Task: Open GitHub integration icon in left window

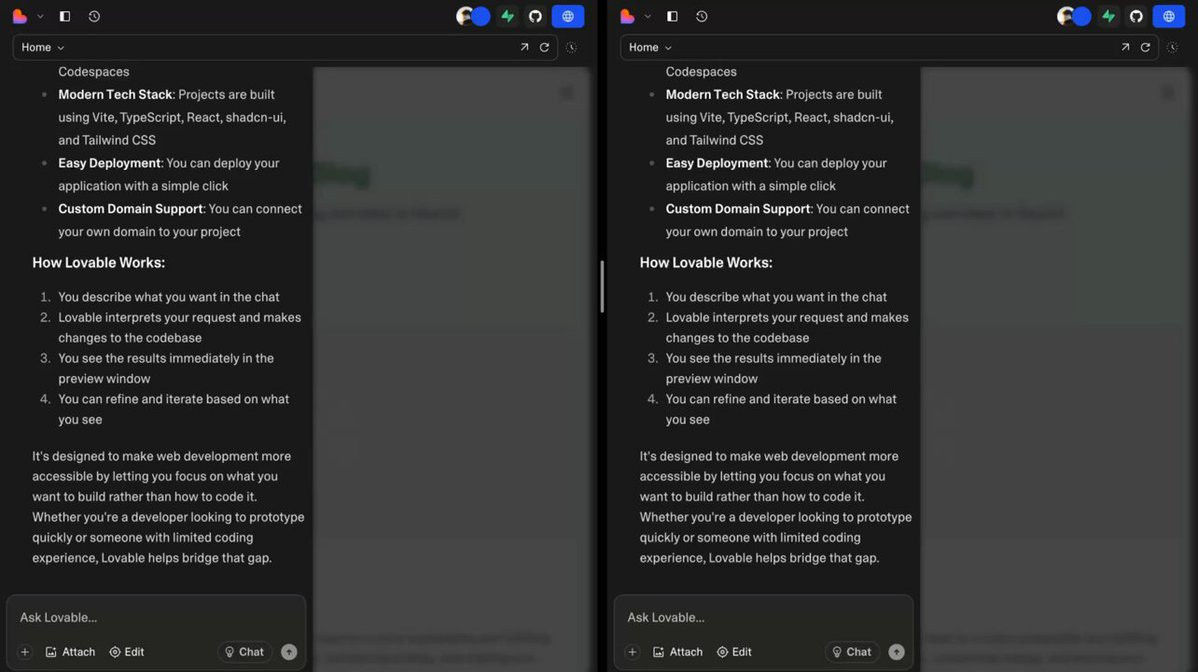Action: pyautogui.click(x=535, y=16)
